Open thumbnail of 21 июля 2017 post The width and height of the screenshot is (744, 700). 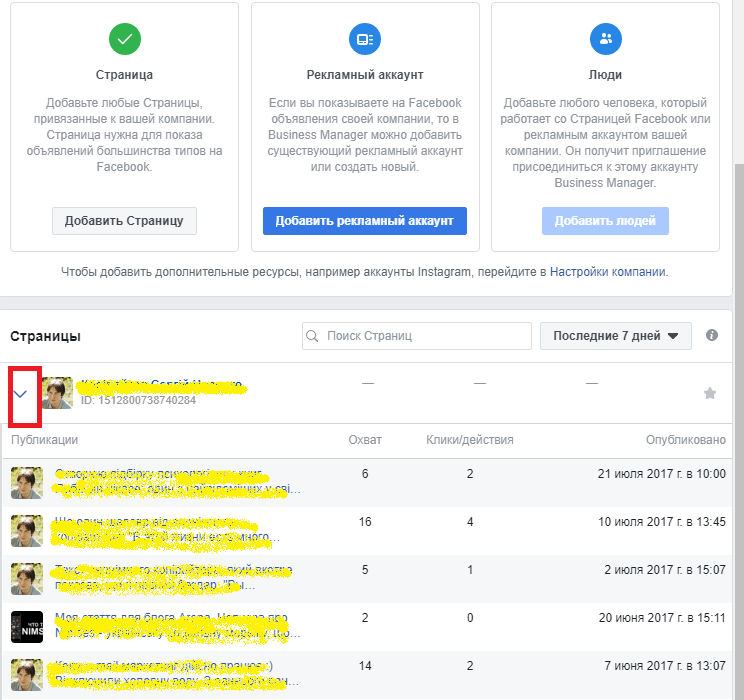pyautogui.click(x=26, y=483)
